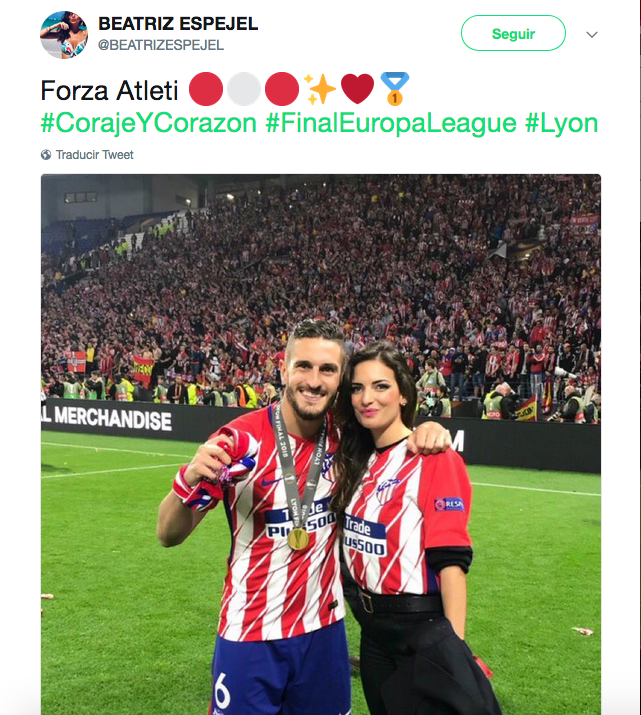641x715 pixels.
Task: Open the #CorajeYCorazon hashtag
Action: pyautogui.click(x=147, y=124)
